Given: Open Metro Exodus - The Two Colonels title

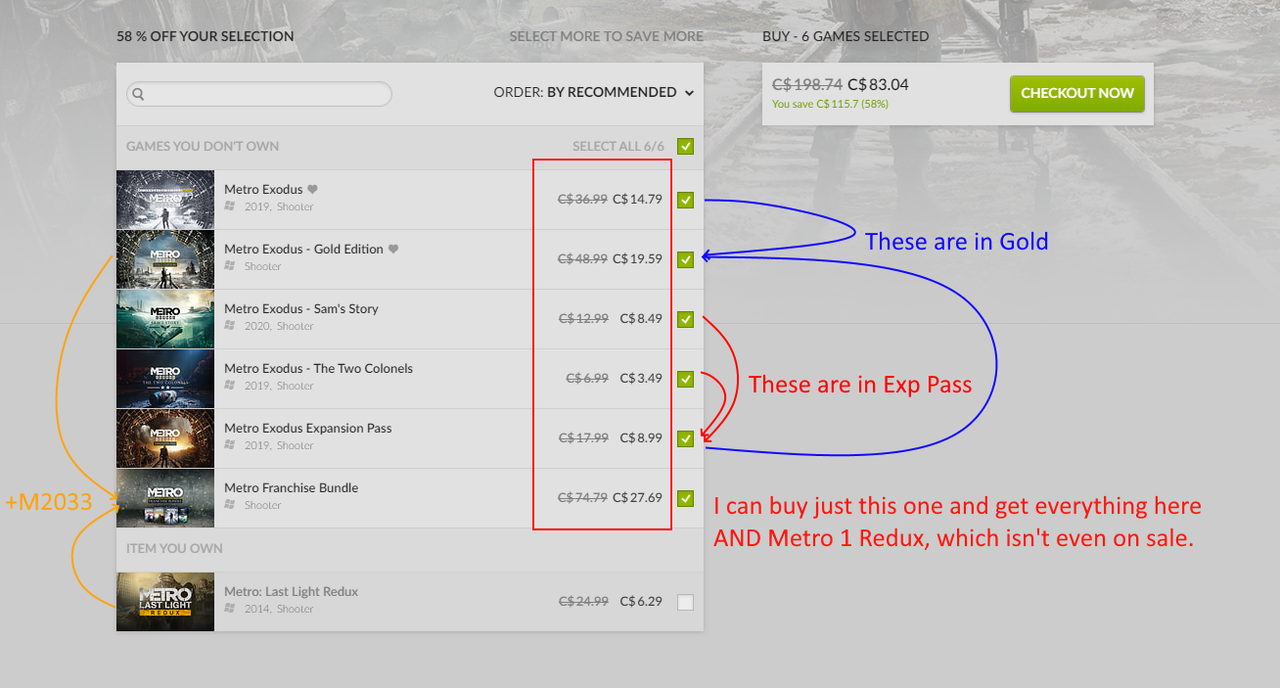Looking at the screenshot, I should [x=318, y=368].
